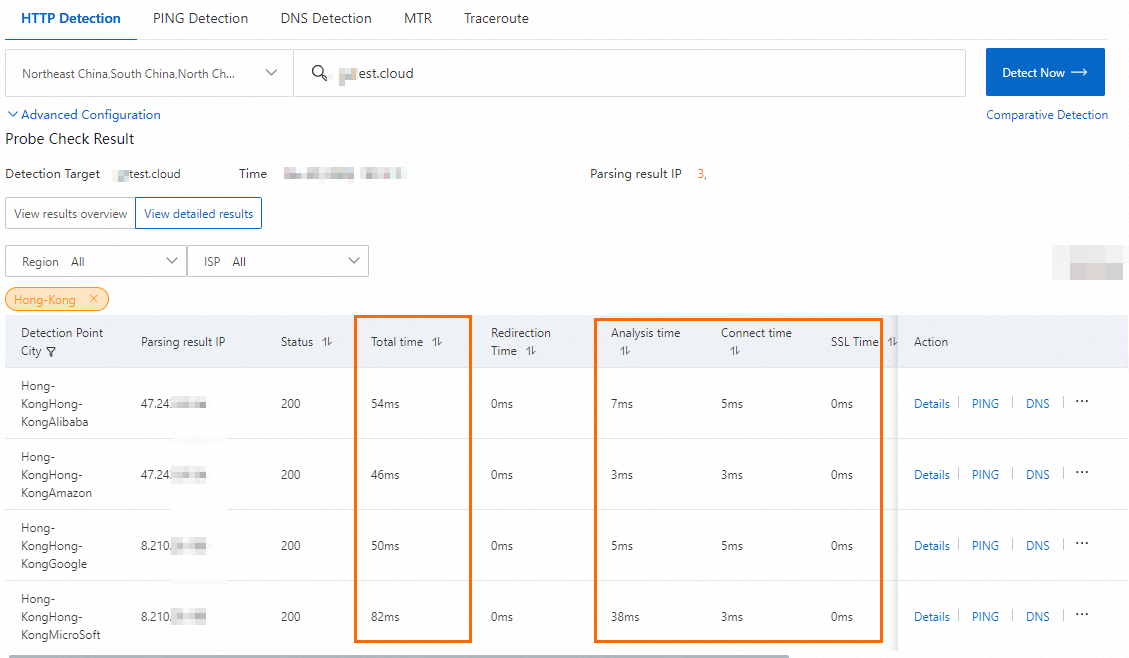Screen dimensions: 1129x658
Task: Select the 50ms total time cell
Action: pos(385,546)
